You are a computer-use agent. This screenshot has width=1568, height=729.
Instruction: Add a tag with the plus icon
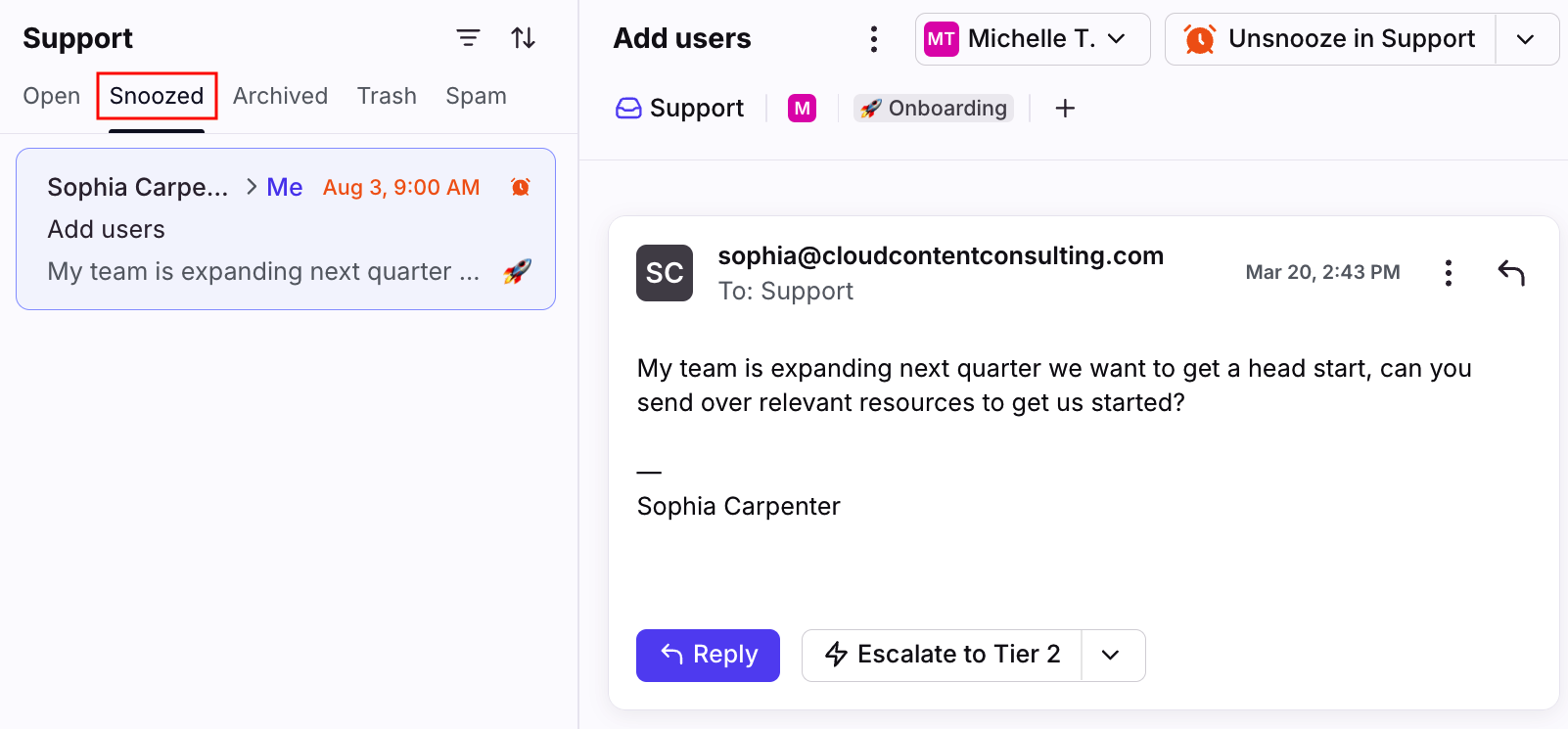(x=1065, y=108)
